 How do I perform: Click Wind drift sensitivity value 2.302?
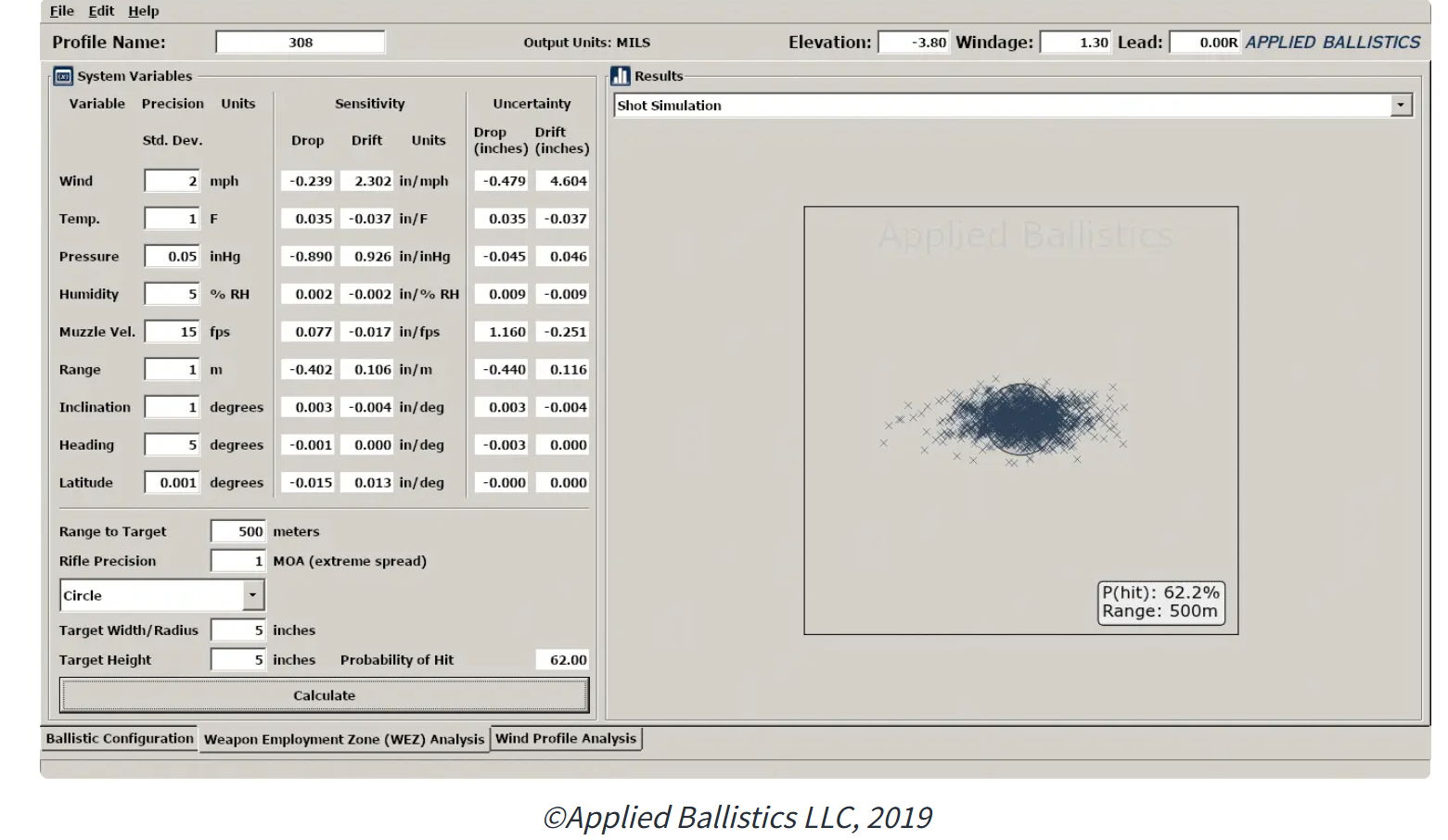point(366,181)
